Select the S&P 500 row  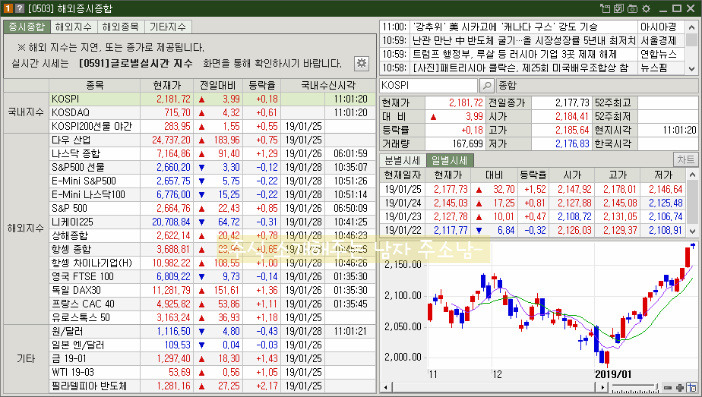coord(212,208)
